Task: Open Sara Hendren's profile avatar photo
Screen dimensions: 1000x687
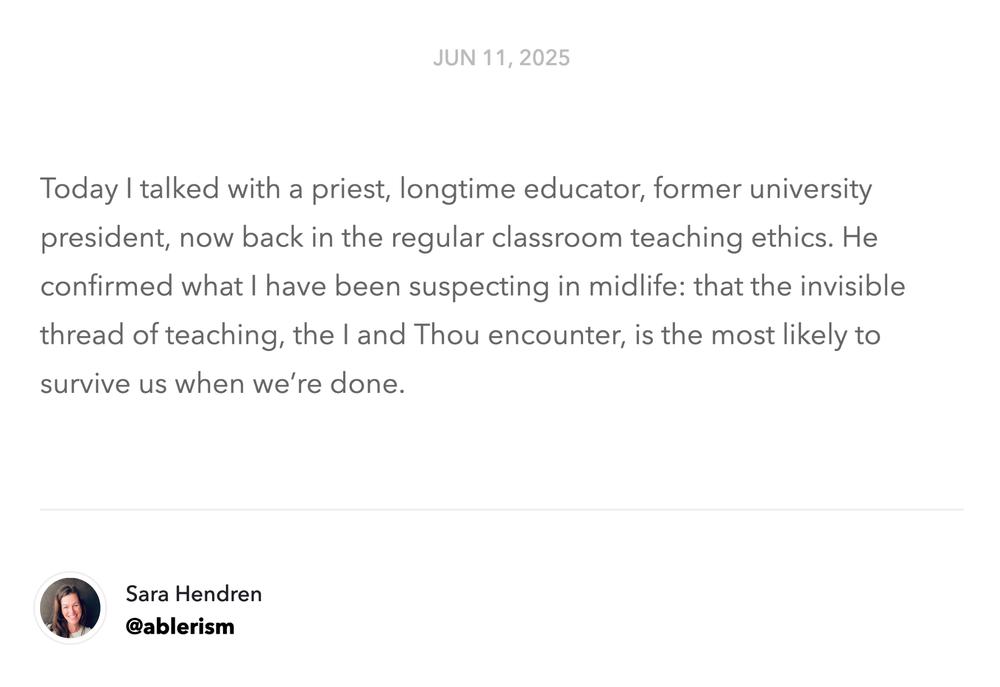Action: point(70,608)
